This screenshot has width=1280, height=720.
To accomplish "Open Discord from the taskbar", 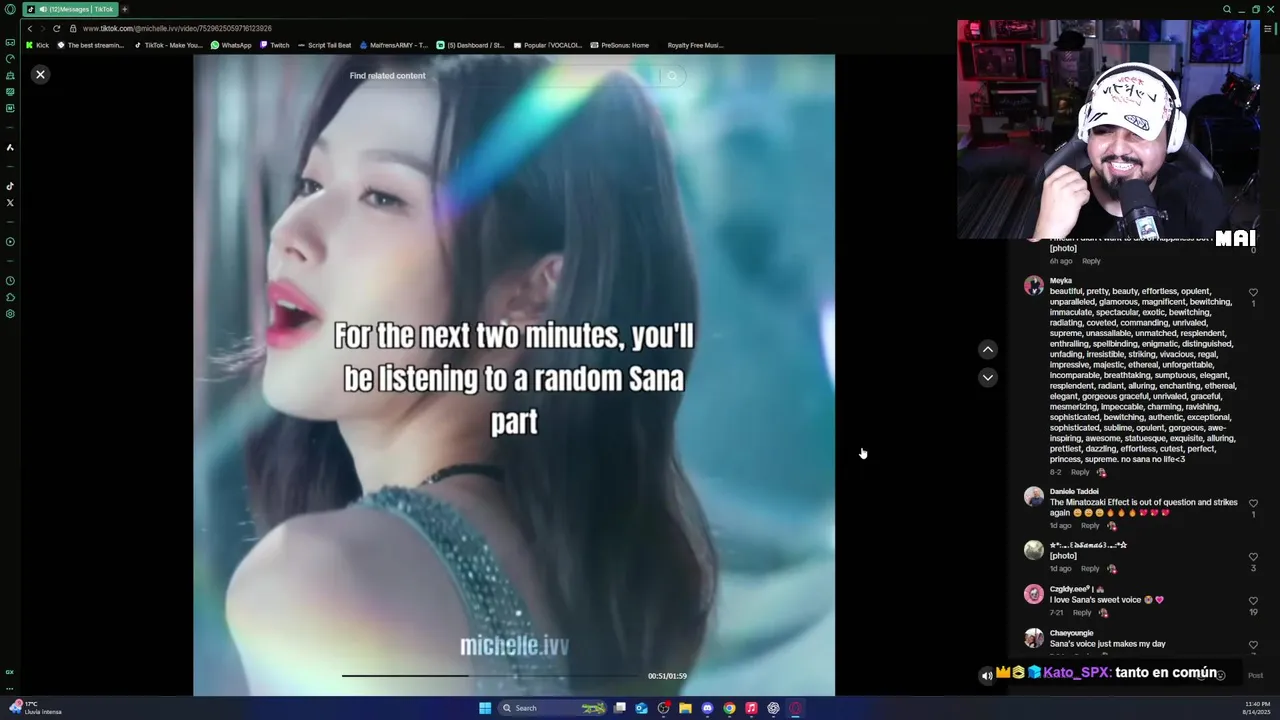I will click(707, 708).
